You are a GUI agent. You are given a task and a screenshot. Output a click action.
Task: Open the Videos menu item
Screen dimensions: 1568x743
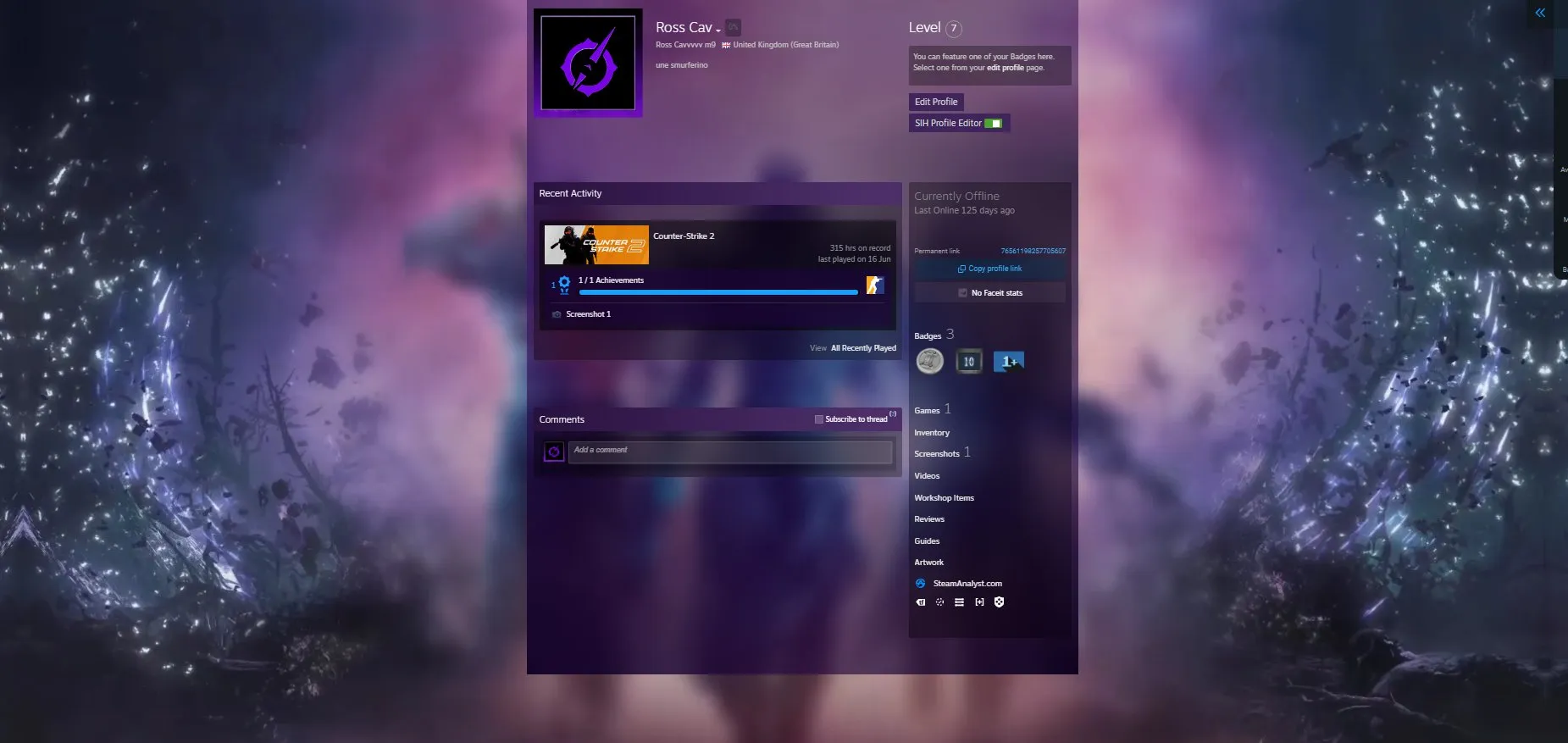pos(927,476)
